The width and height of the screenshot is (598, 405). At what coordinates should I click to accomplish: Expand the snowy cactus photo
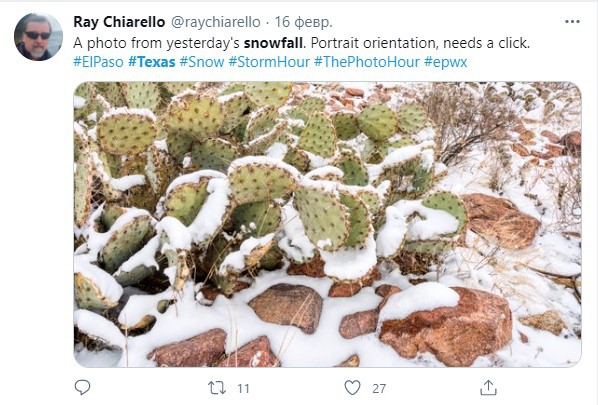[x=327, y=224]
